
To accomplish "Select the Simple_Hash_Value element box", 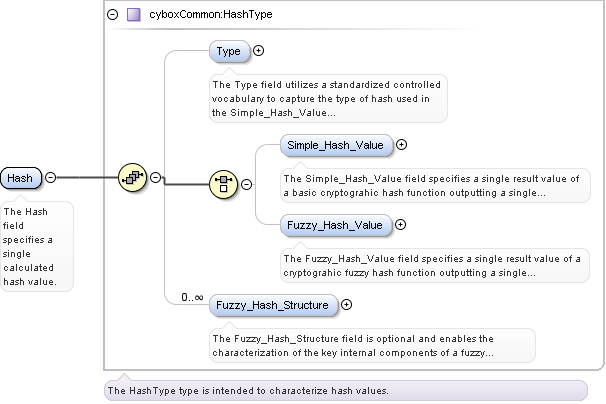I will pyautogui.click(x=335, y=145).
